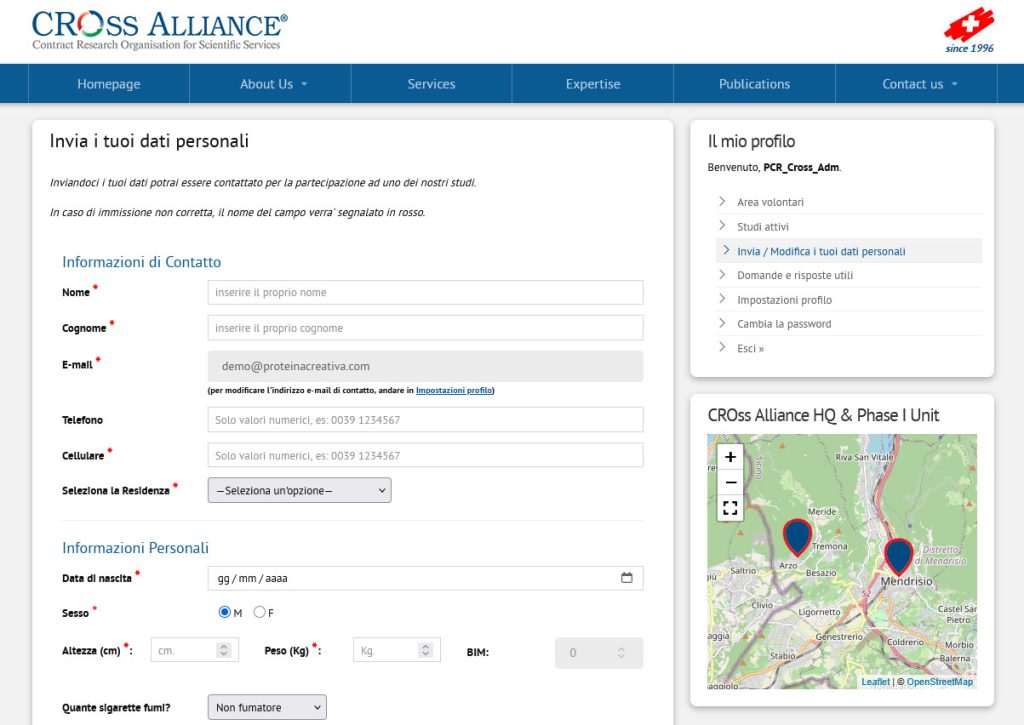Open the Seleziona la Residenza dropdown
Screen dimensions: 1024x725
pyautogui.click(x=298, y=490)
